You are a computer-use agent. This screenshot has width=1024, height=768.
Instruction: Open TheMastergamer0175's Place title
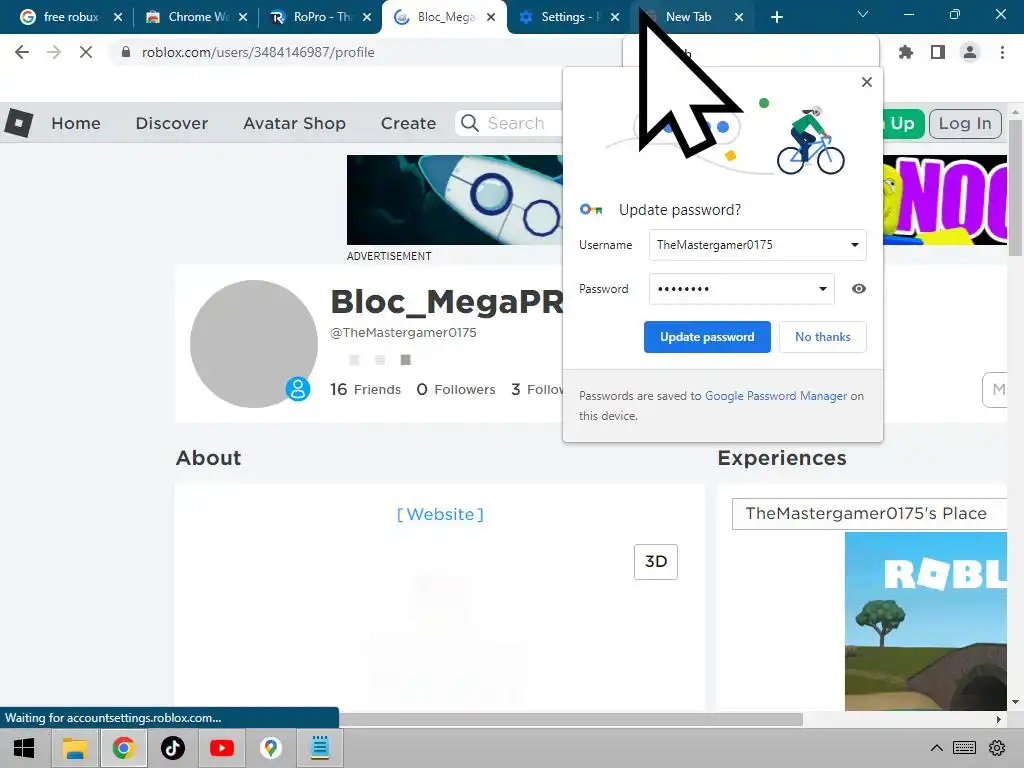click(x=866, y=513)
